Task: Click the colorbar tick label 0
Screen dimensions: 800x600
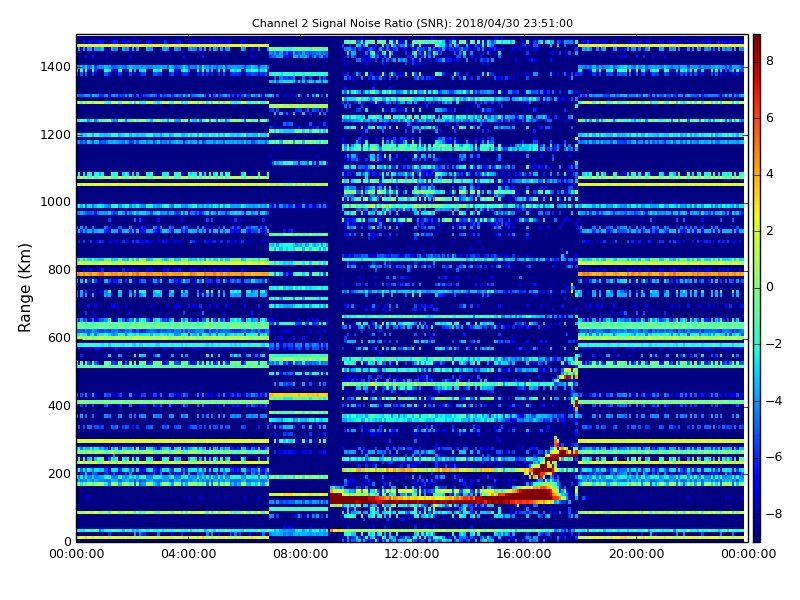Action: [770, 287]
